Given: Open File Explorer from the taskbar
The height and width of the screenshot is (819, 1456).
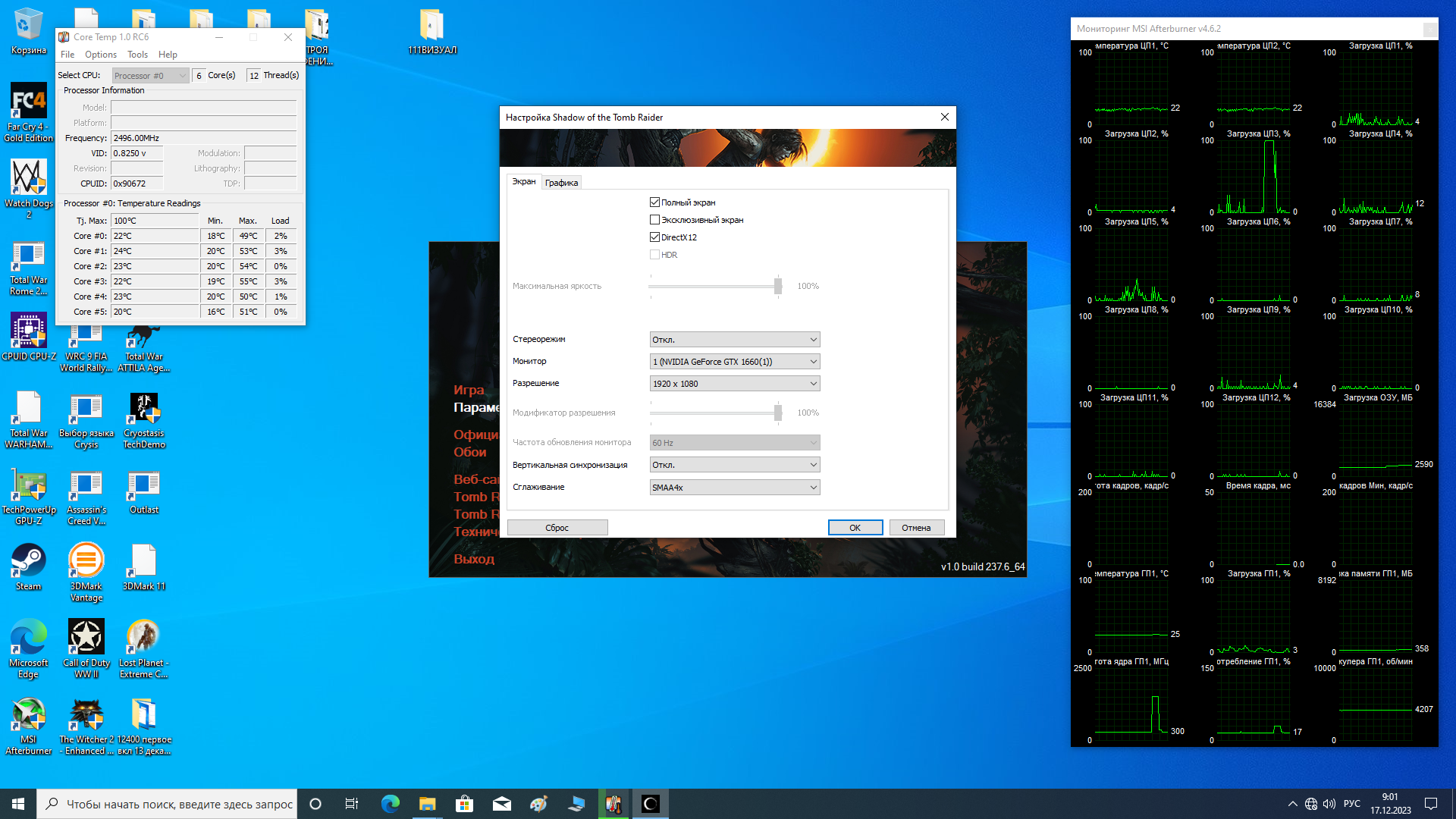Looking at the screenshot, I should pyautogui.click(x=427, y=804).
